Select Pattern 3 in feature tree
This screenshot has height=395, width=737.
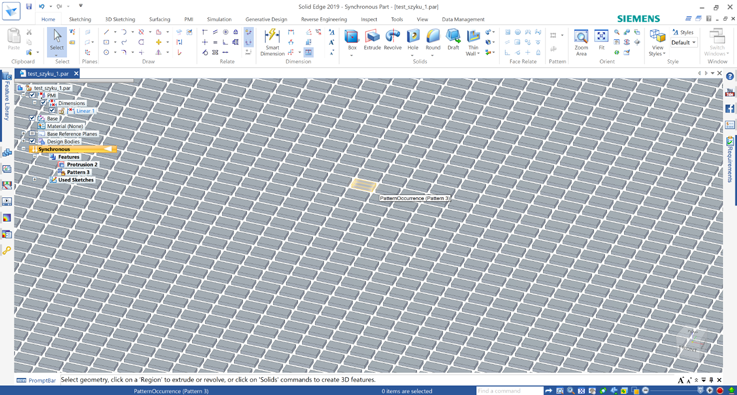click(78, 173)
